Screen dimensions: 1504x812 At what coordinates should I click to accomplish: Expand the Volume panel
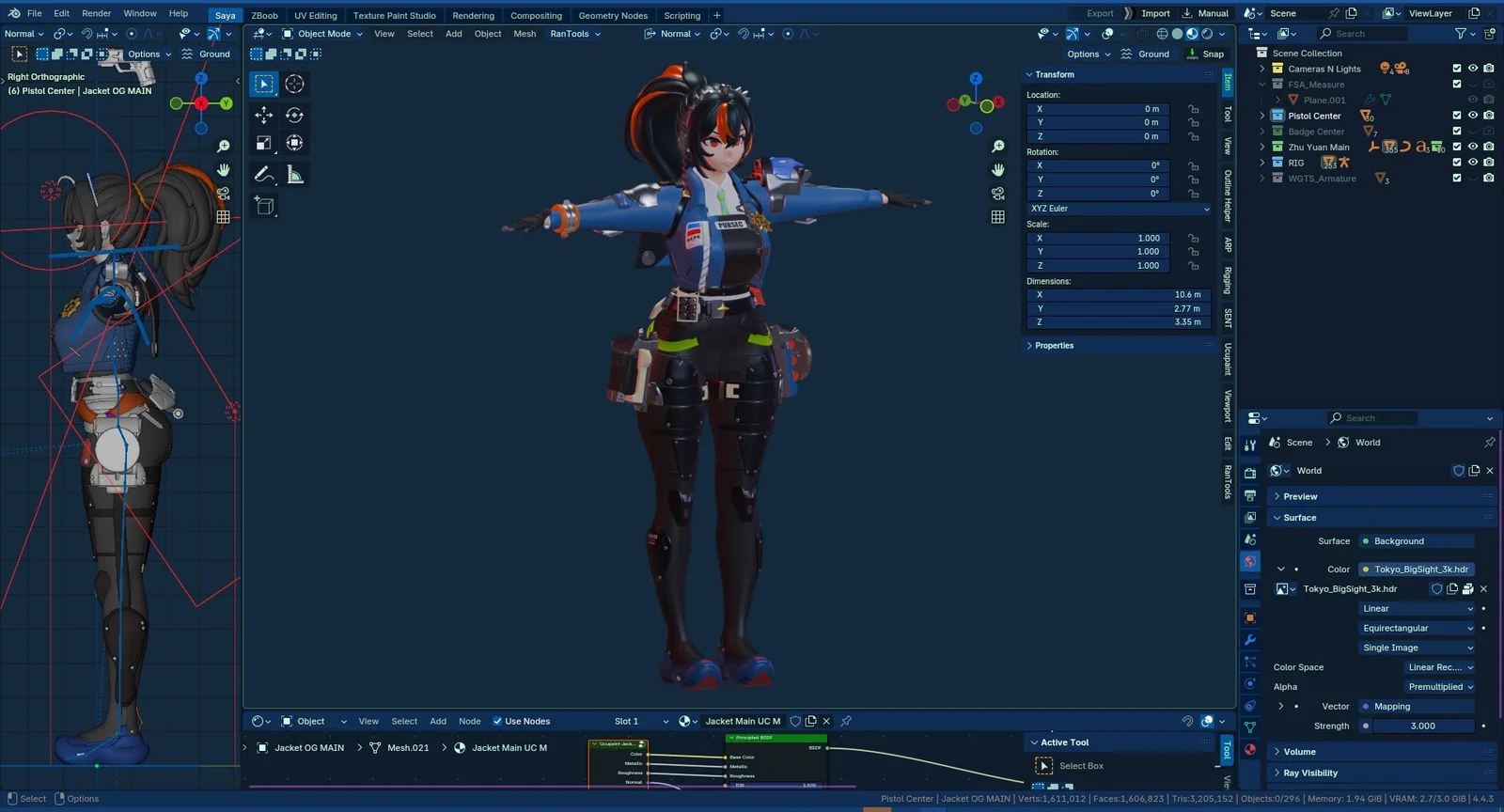tap(1277, 752)
